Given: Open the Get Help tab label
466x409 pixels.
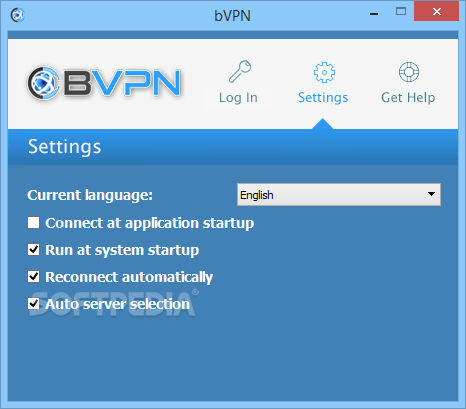Looking at the screenshot, I should [x=408, y=97].
